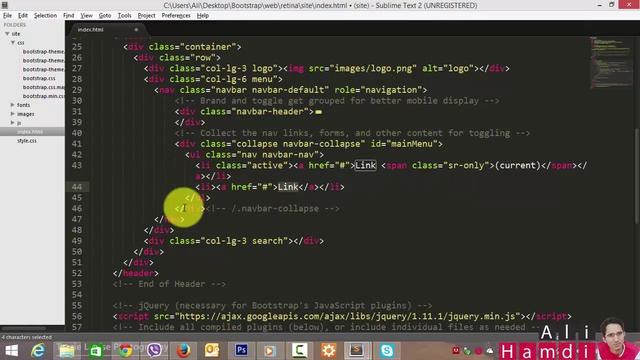Click line number 44 in the gutter
Image resolution: width=640 pixels, height=360 pixels.
coord(77,187)
